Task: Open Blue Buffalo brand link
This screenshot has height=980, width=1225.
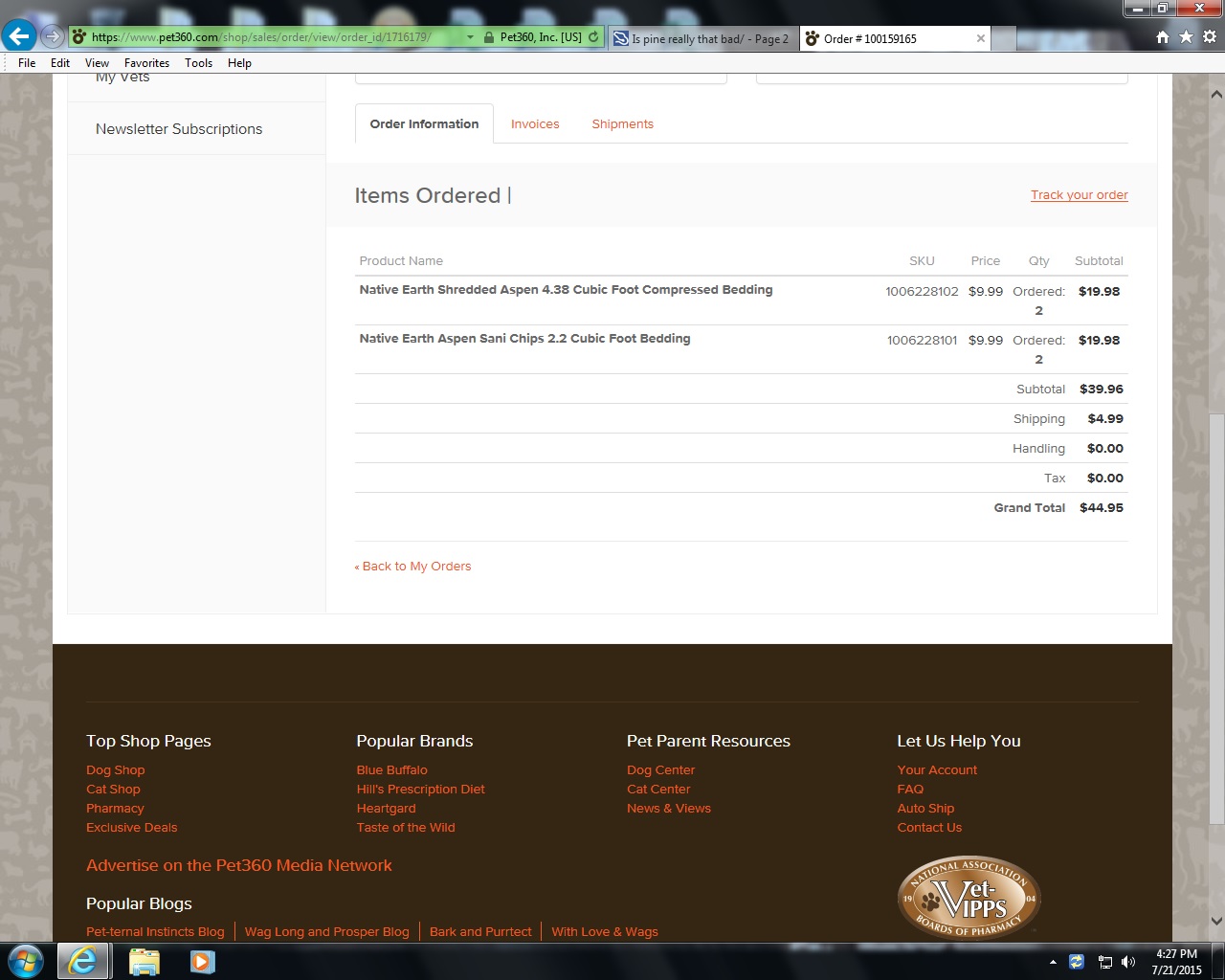Action: tap(392, 769)
